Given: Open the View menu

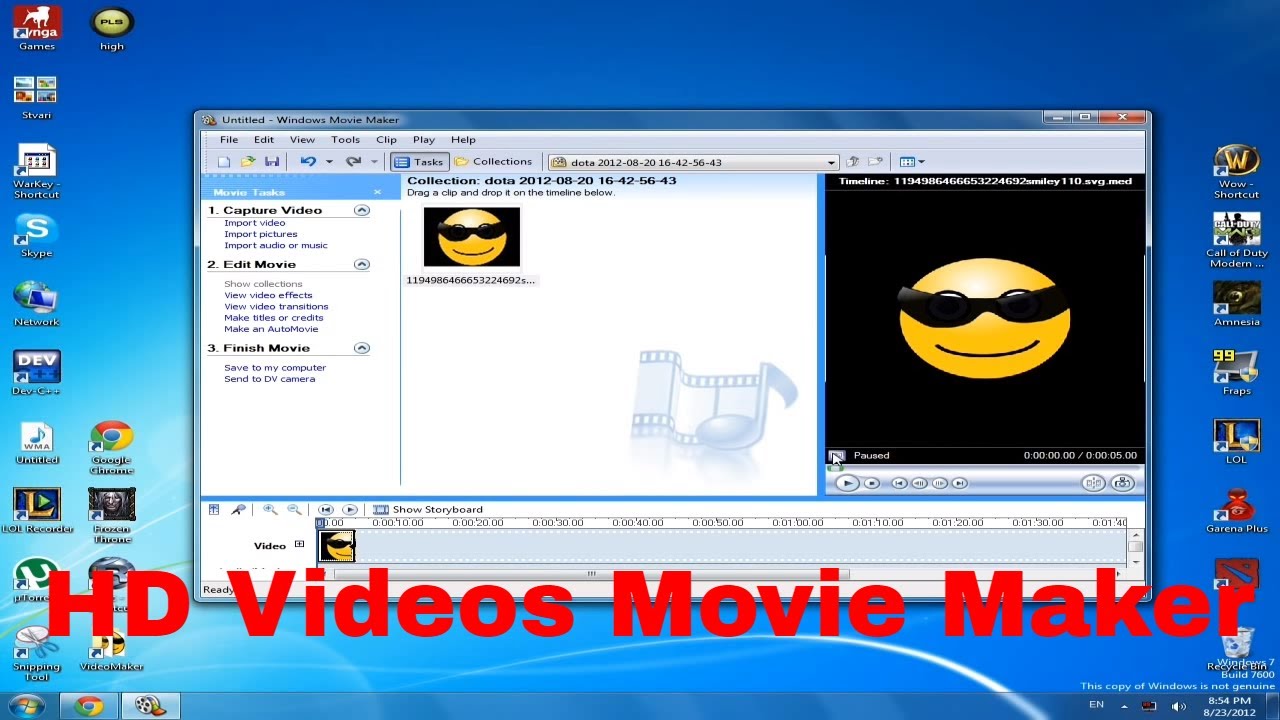Looking at the screenshot, I should [x=302, y=140].
